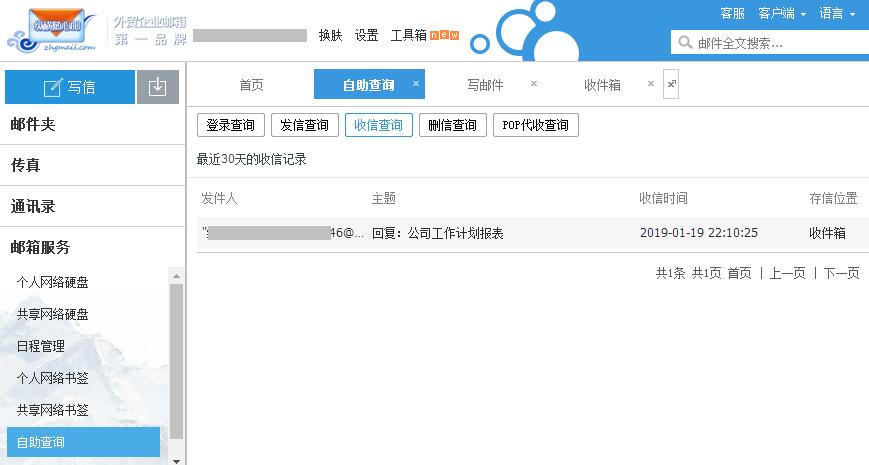Open 个人网络硬盘 in the sidebar

(x=52, y=282)
